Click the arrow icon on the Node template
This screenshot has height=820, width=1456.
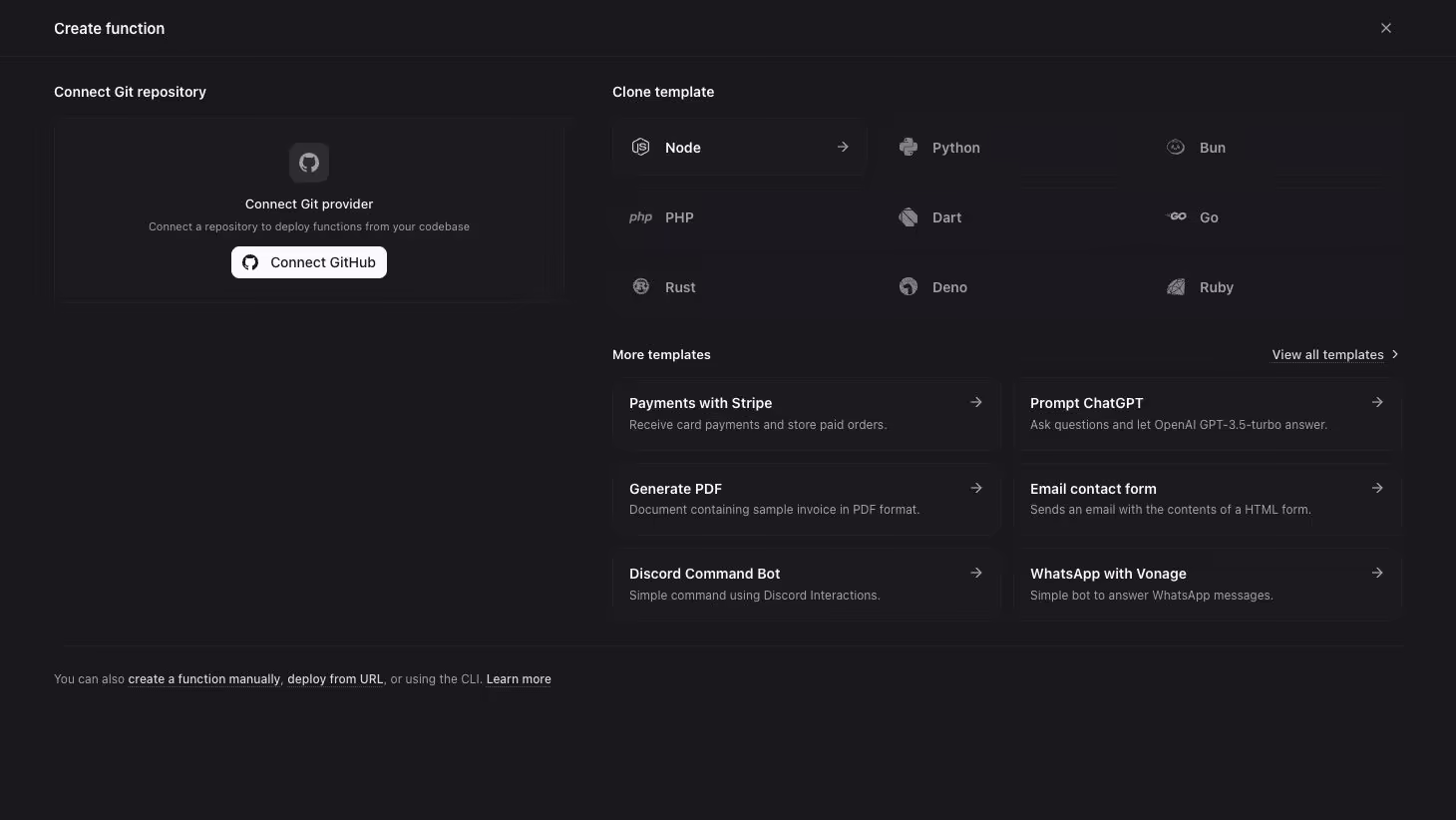point(843,147)
